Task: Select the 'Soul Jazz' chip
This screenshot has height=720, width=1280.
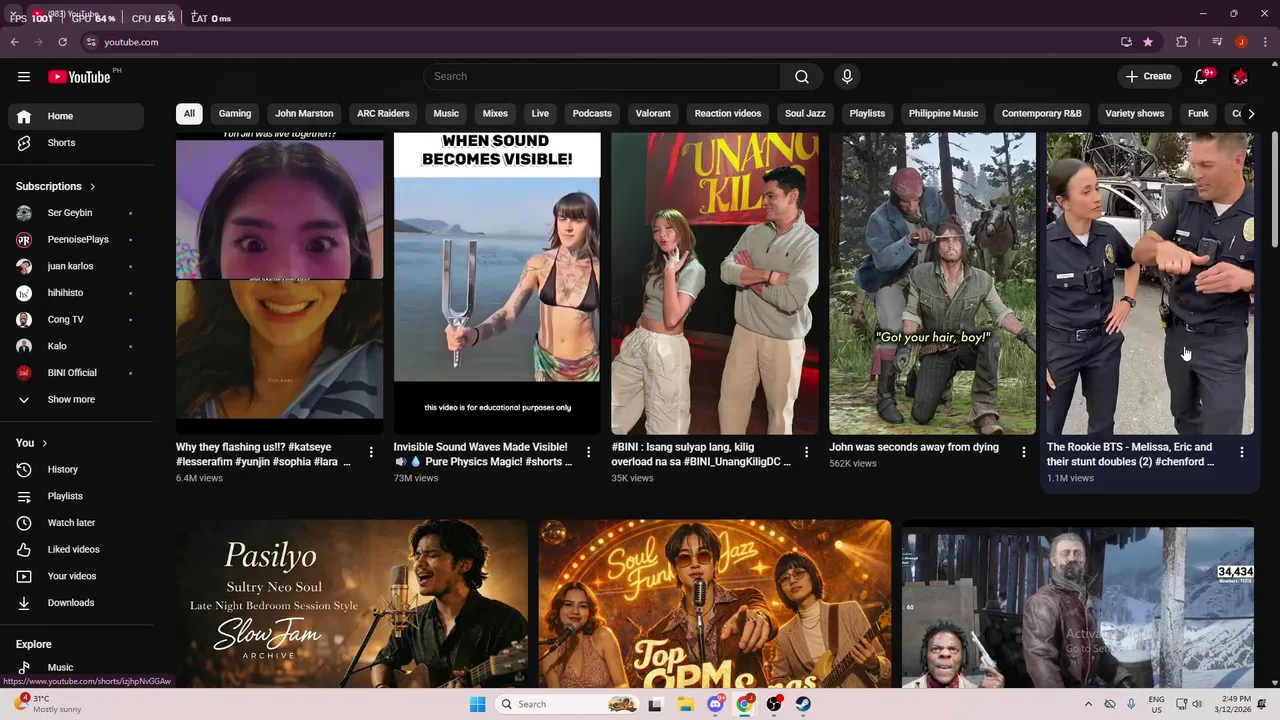Action: tap(805, 114)
